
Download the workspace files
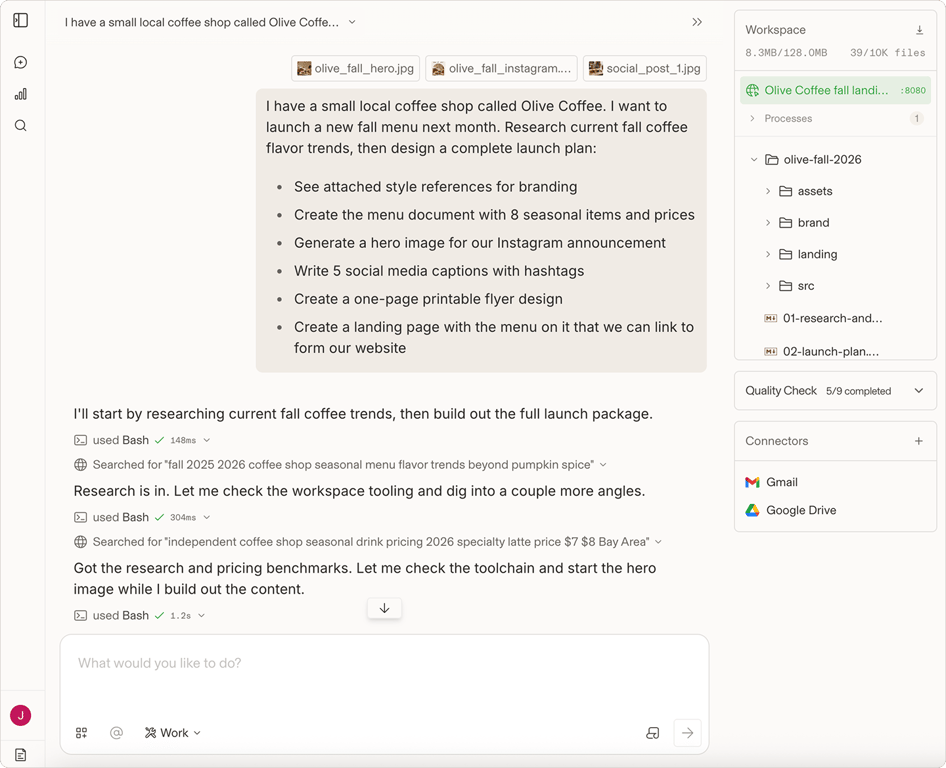[x=919, y=30]
